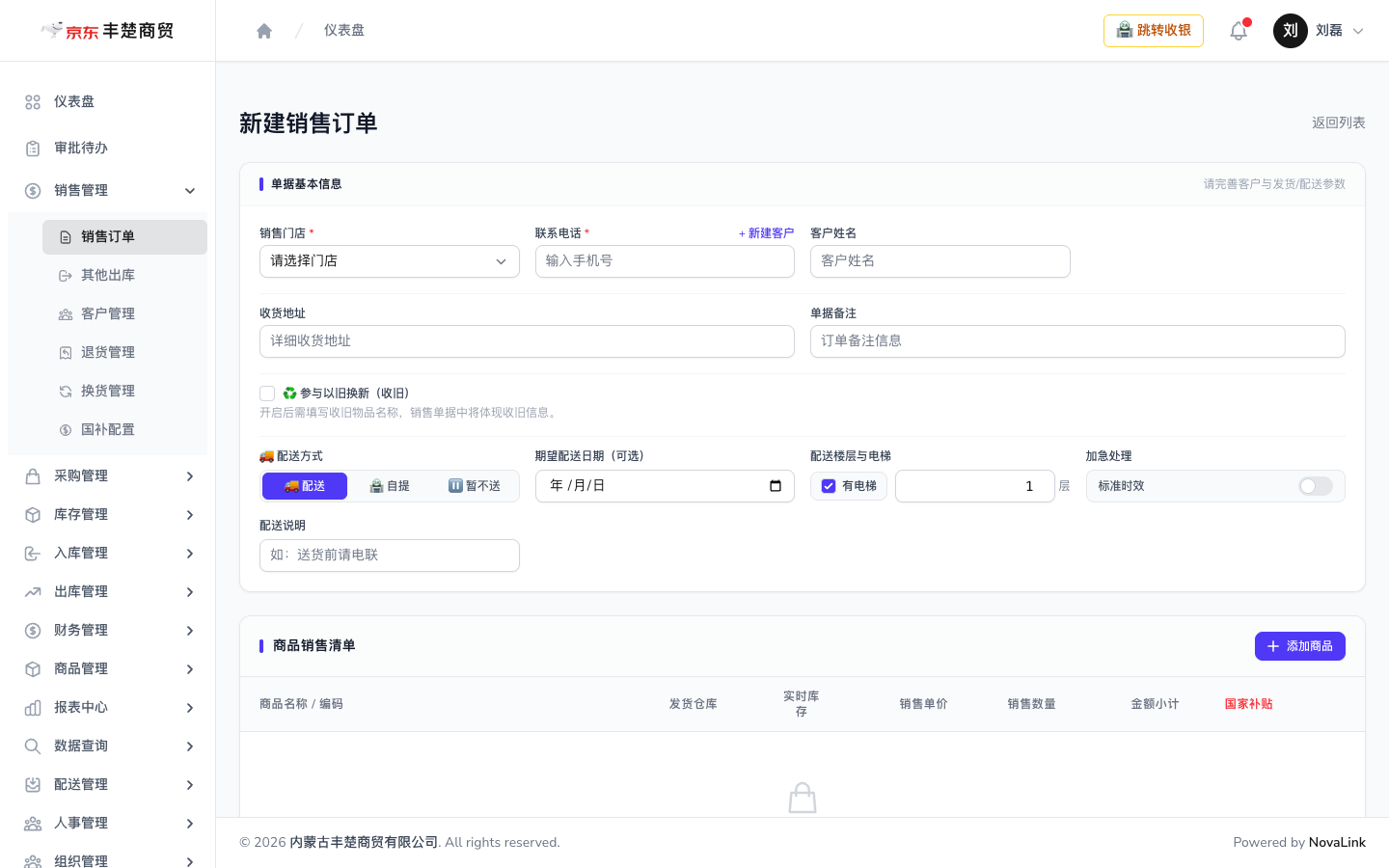Screen dimensions: 1389x868
Task: Open the notification bell
Action: (x=1239, y=31)
